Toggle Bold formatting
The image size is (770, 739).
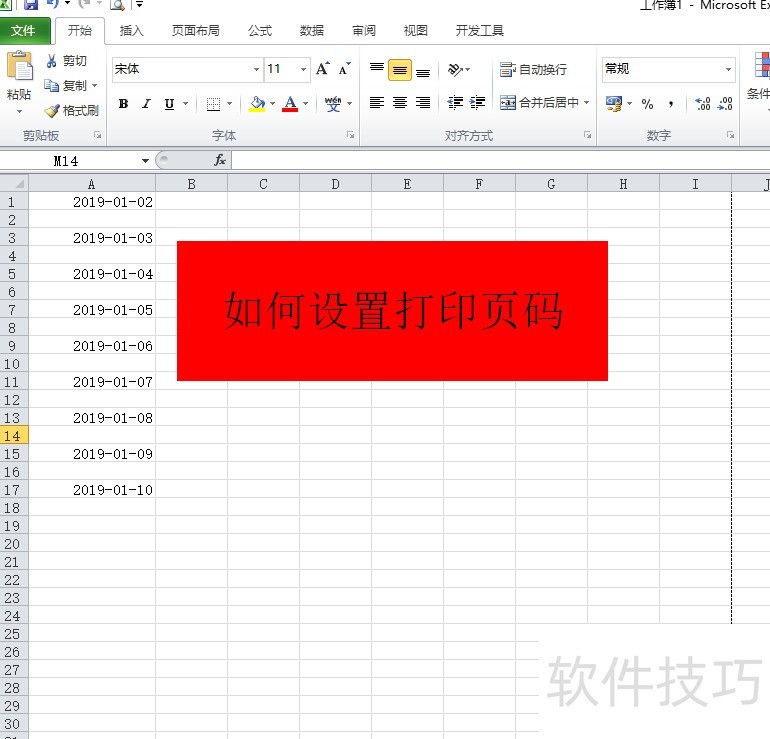(x=124, y=104)
